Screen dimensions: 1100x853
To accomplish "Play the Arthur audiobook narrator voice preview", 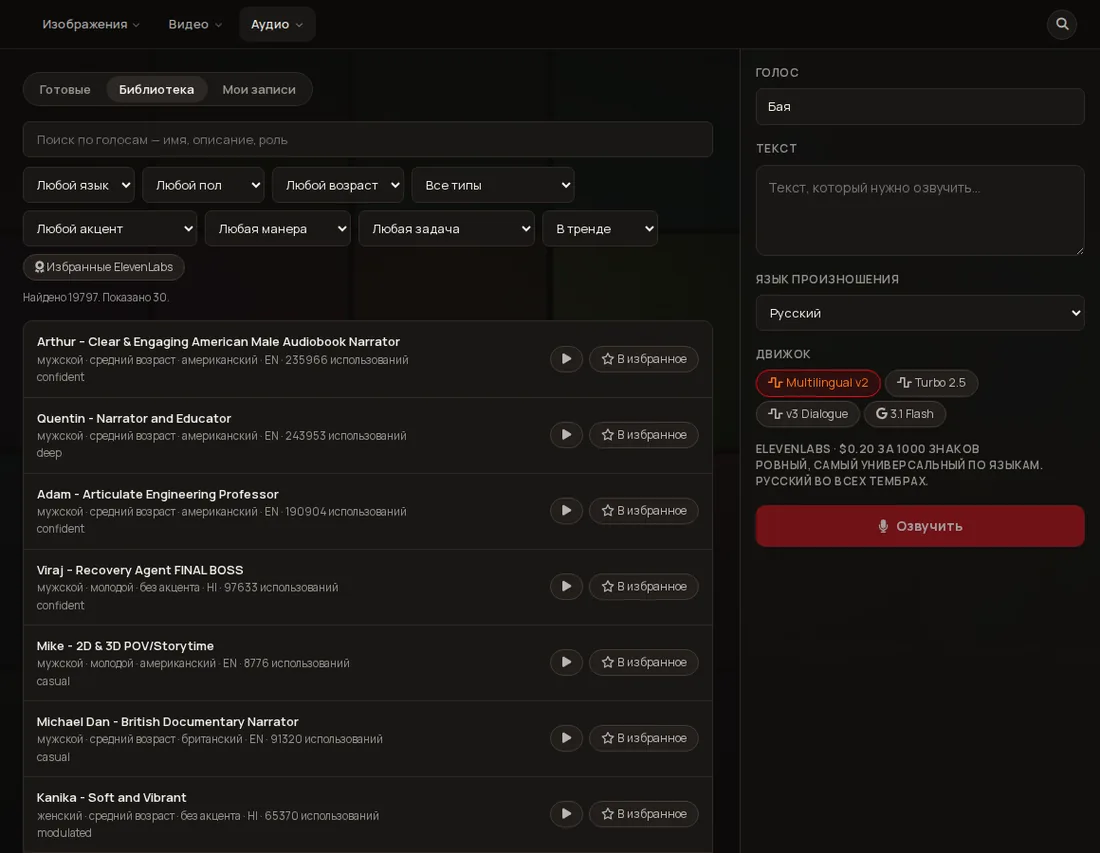I will coord(566,359).
